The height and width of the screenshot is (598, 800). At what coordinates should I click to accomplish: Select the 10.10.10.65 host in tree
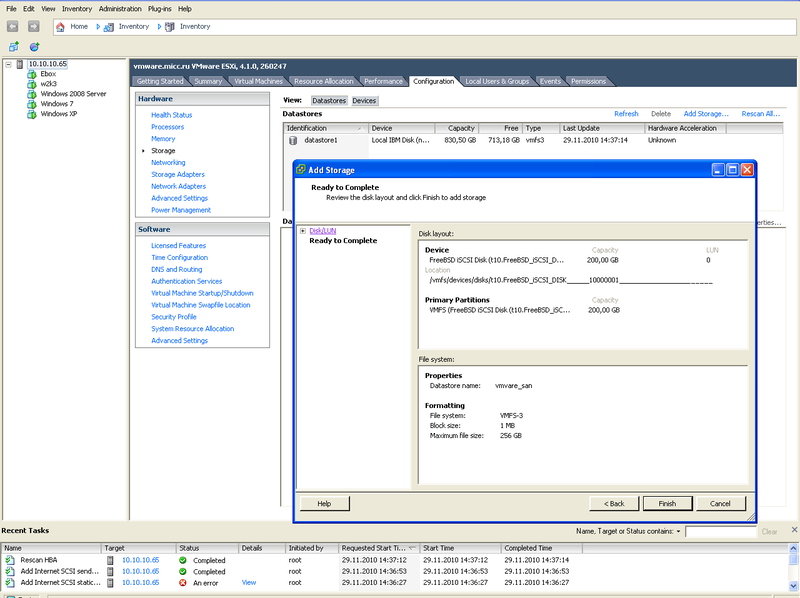(47, 64)
